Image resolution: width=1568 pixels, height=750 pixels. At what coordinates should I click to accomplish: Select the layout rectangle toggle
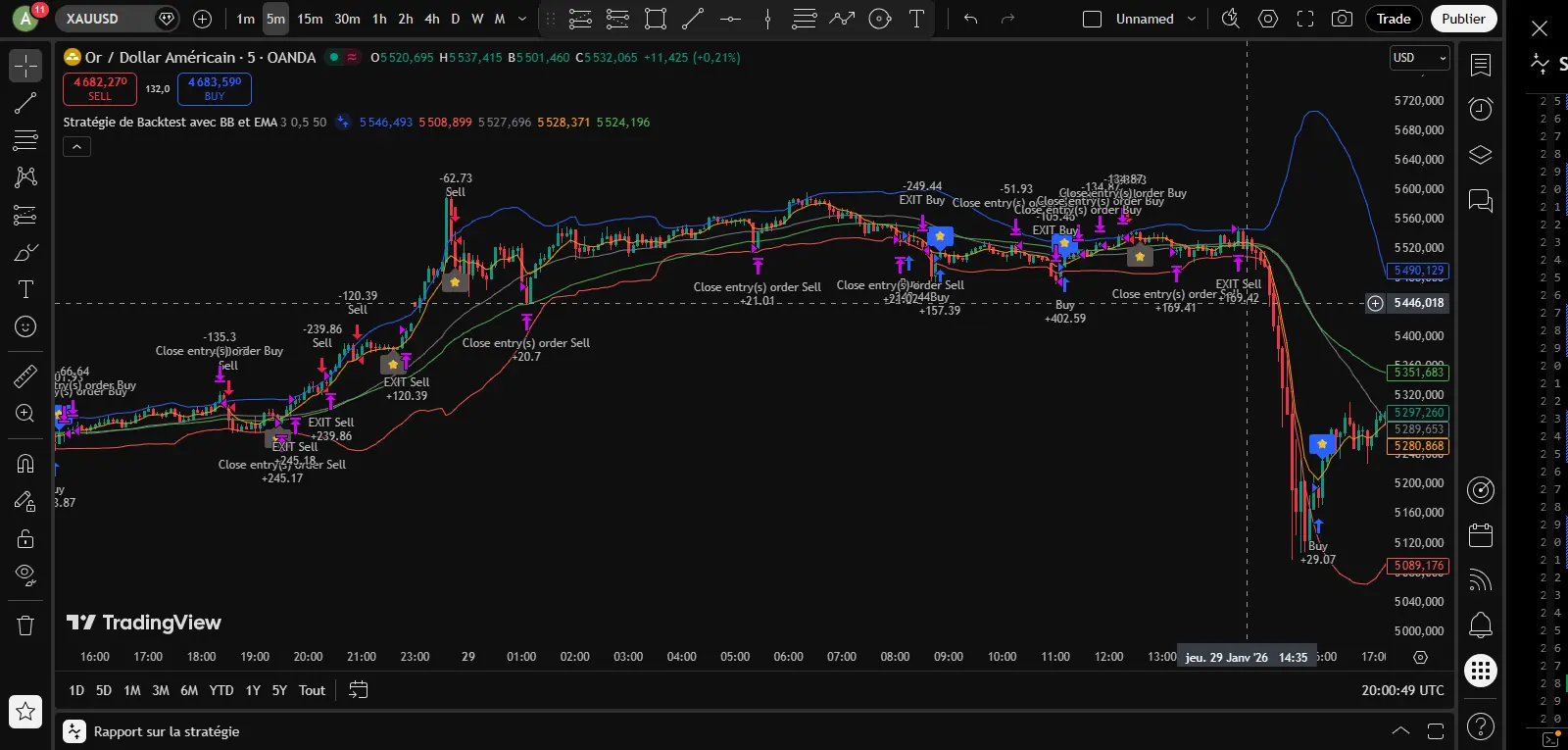pyautogui.click(x=1092, y=19)
